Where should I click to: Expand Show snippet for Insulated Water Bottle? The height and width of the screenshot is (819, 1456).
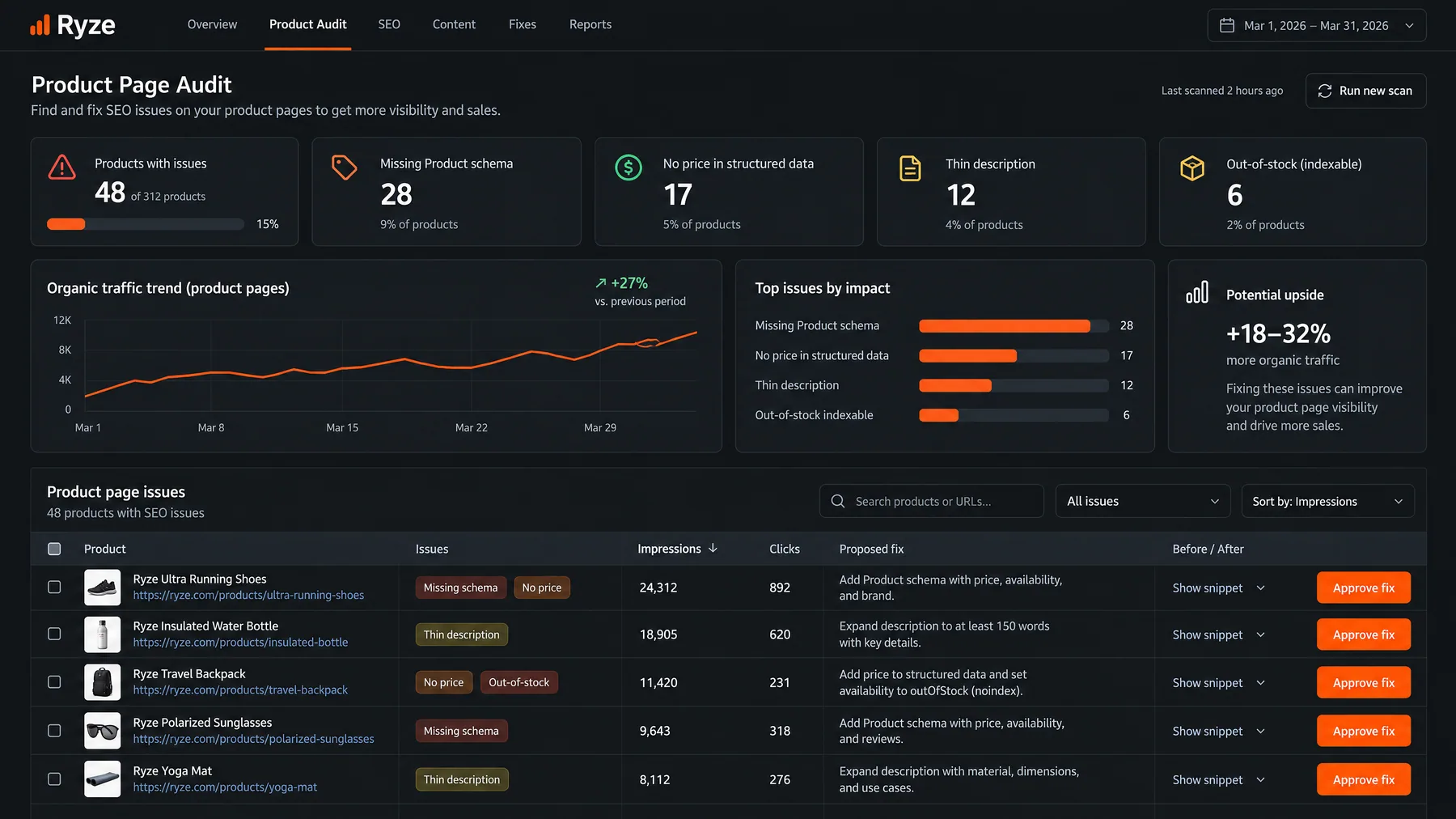point(1219,634)
